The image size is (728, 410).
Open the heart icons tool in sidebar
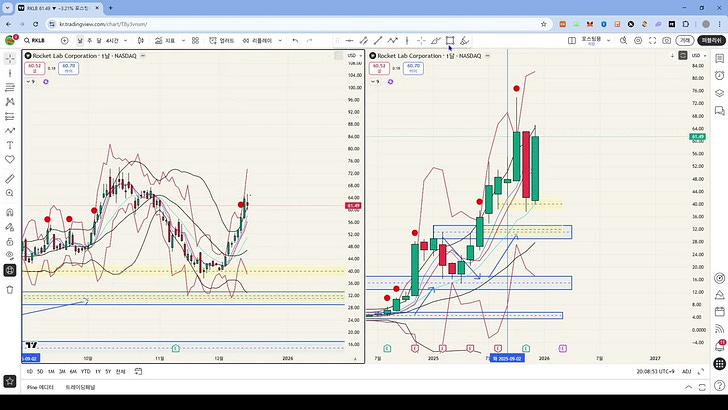tap(10, 159)
